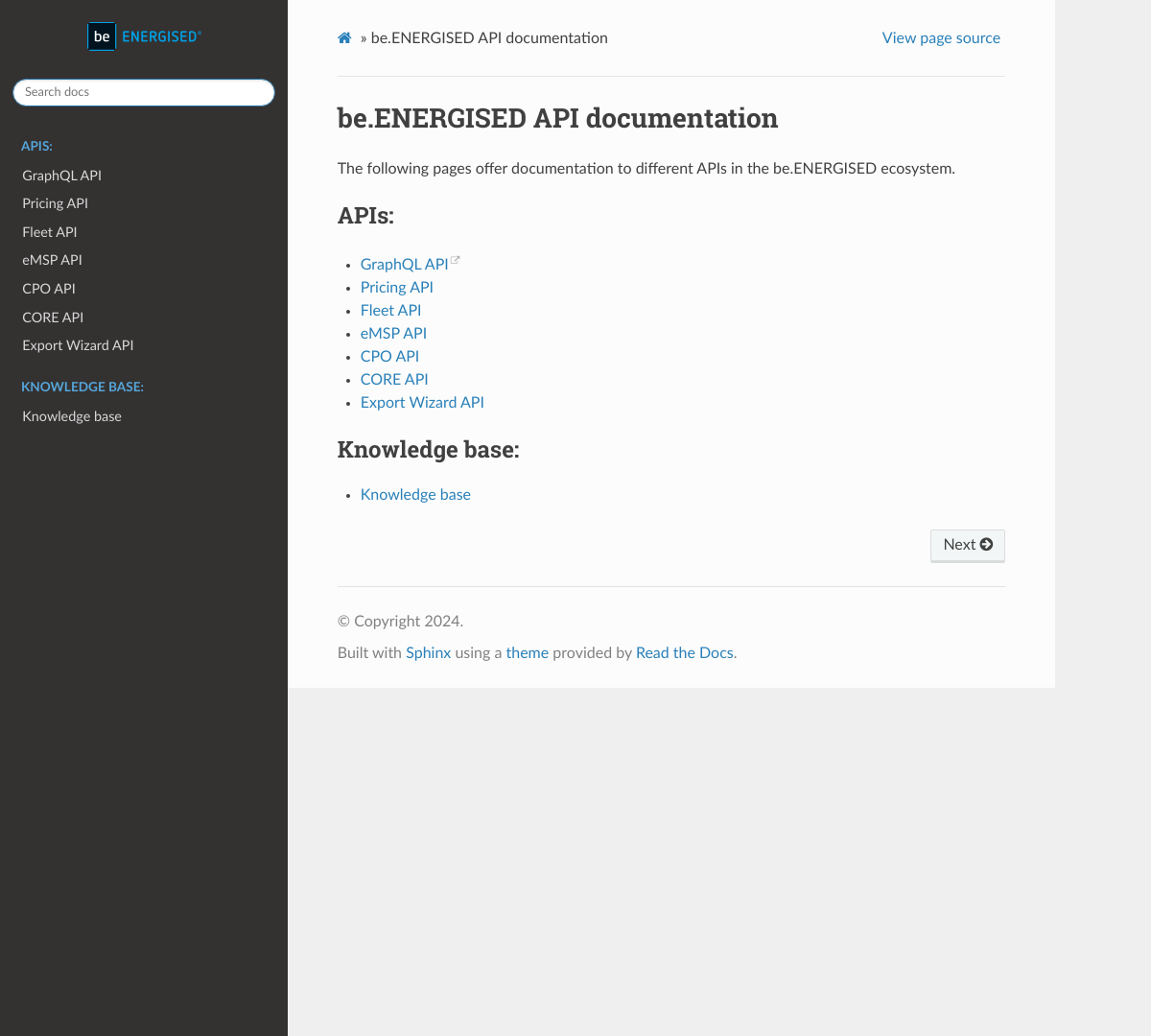Follow CPO API link in content list
The height and width of the screenshot is (1036, 1151).
(389, 356)
